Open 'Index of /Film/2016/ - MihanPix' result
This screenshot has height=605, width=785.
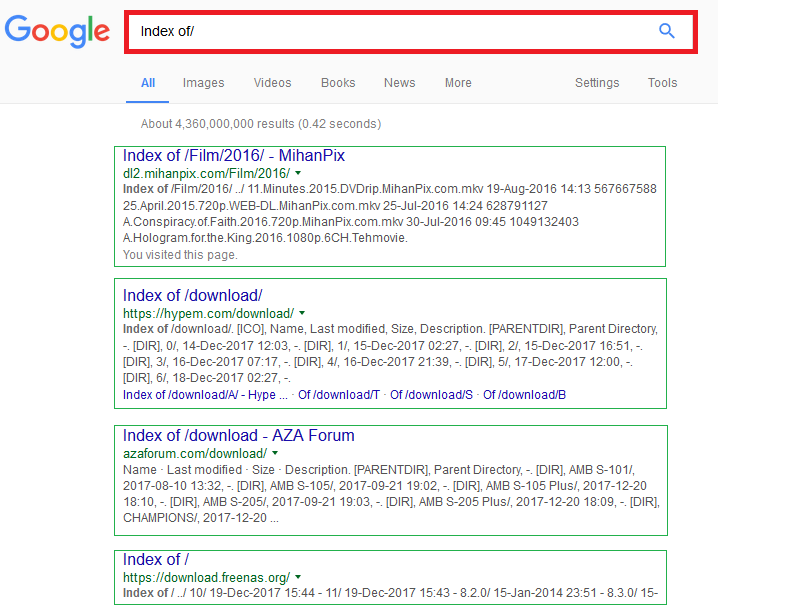(x=234, y=155)
